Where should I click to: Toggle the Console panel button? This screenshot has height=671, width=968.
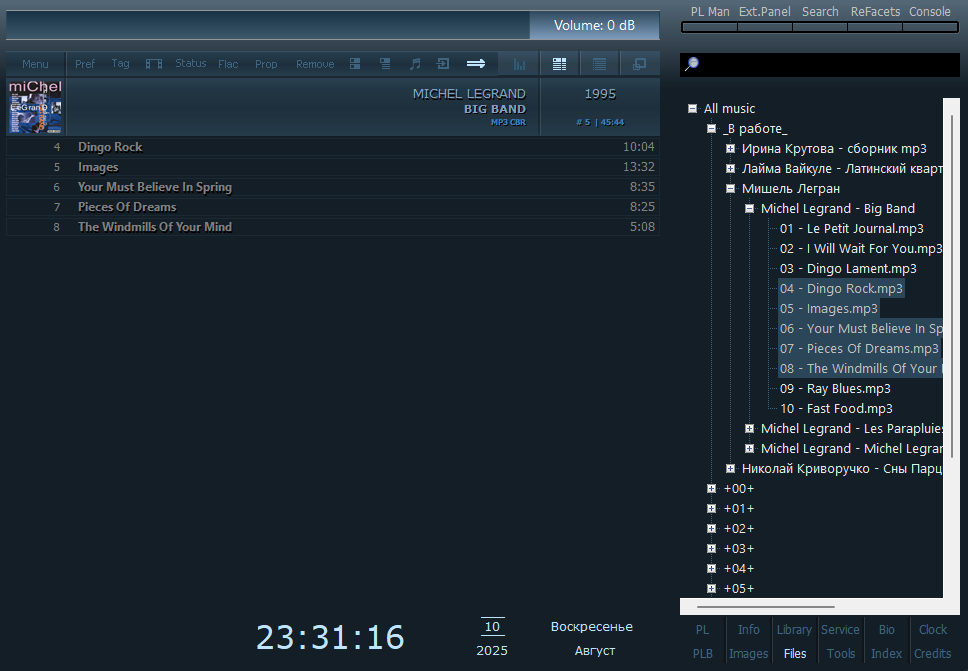[929, 12]
